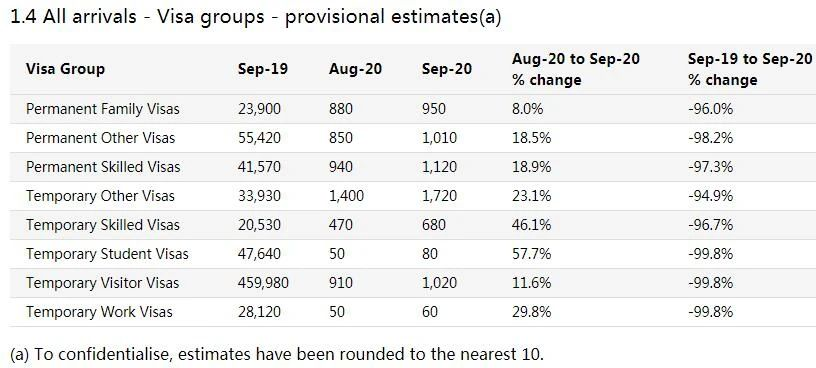The image size is (816, 368).
Task: Select the Temporary Skilled Visas row label
Action: (103, 225)
